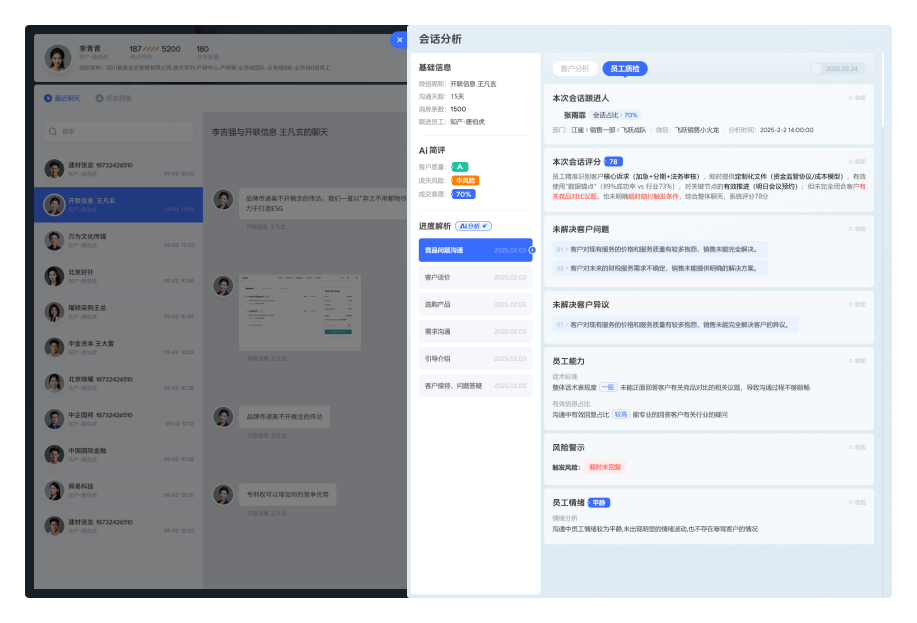Click the AI分析 sparkle badge
The width and height of the screenshot is (917, 623).
pos(475,226)
